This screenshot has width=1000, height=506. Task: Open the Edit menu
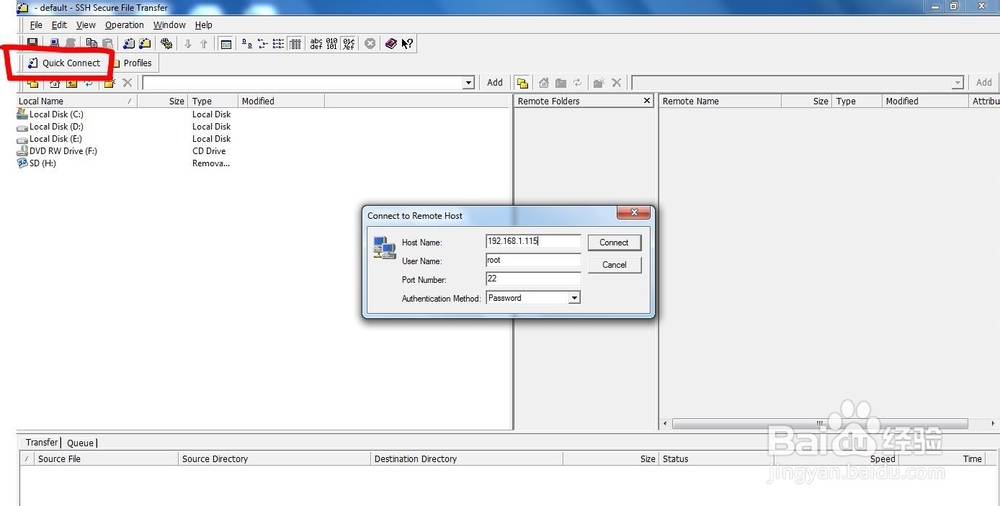[59, 25]
